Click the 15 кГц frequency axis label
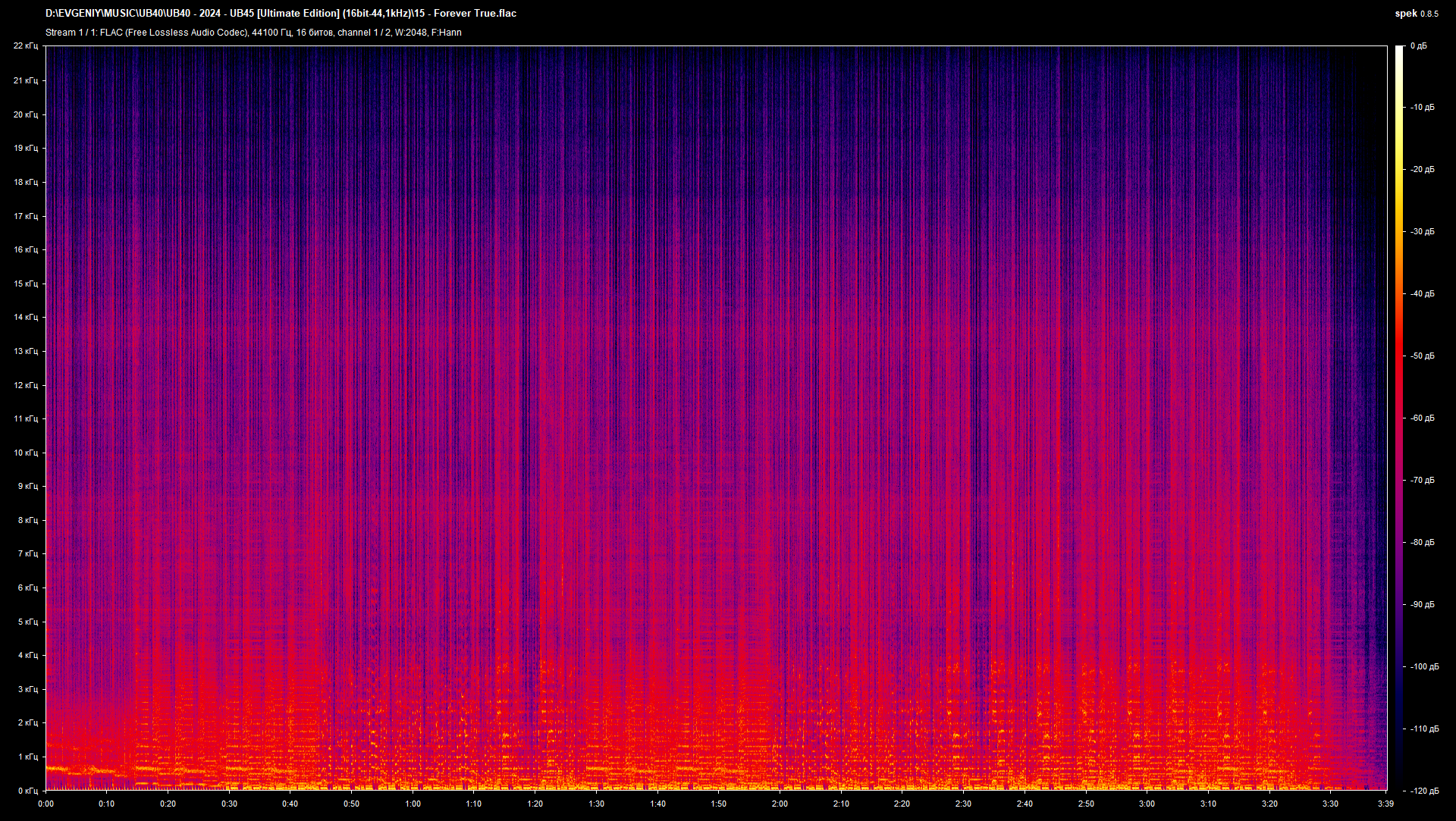Viewport: 1456px width, 821px height. [x=25, y=284]
